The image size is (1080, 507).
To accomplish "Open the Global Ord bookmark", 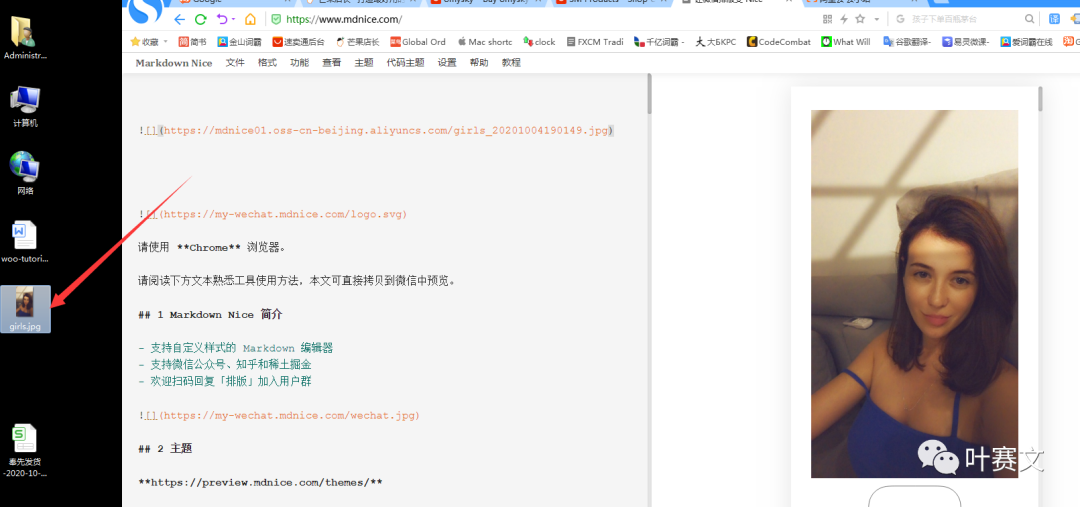I will [x=418, y=42].
